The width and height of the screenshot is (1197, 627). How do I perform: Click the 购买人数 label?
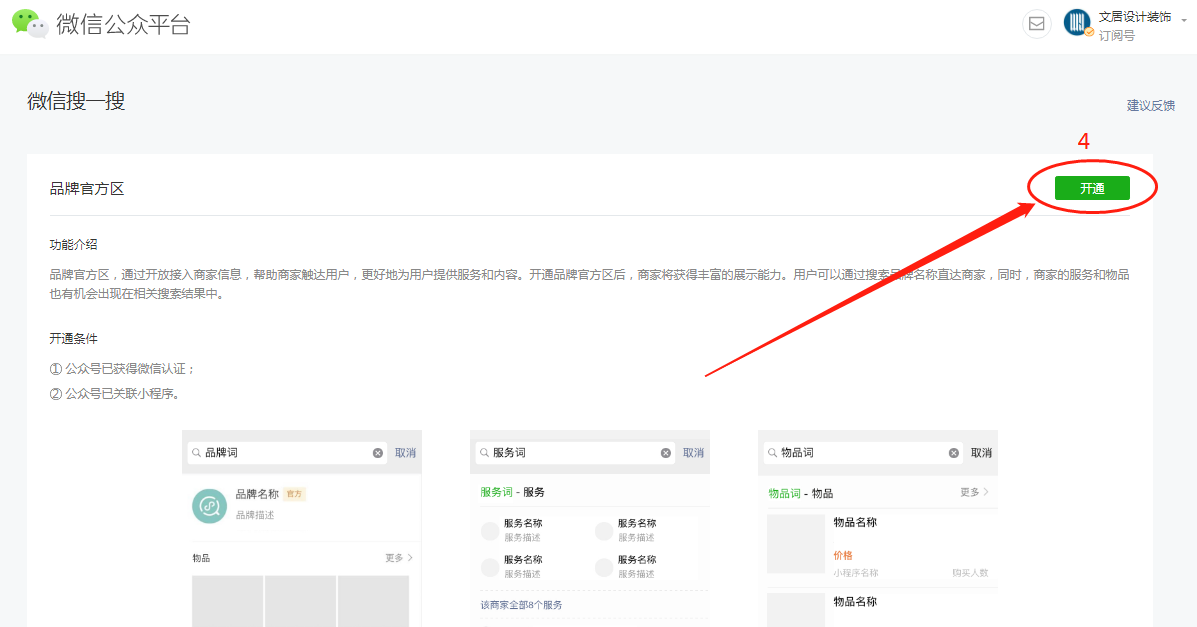[x=970, y=573]
